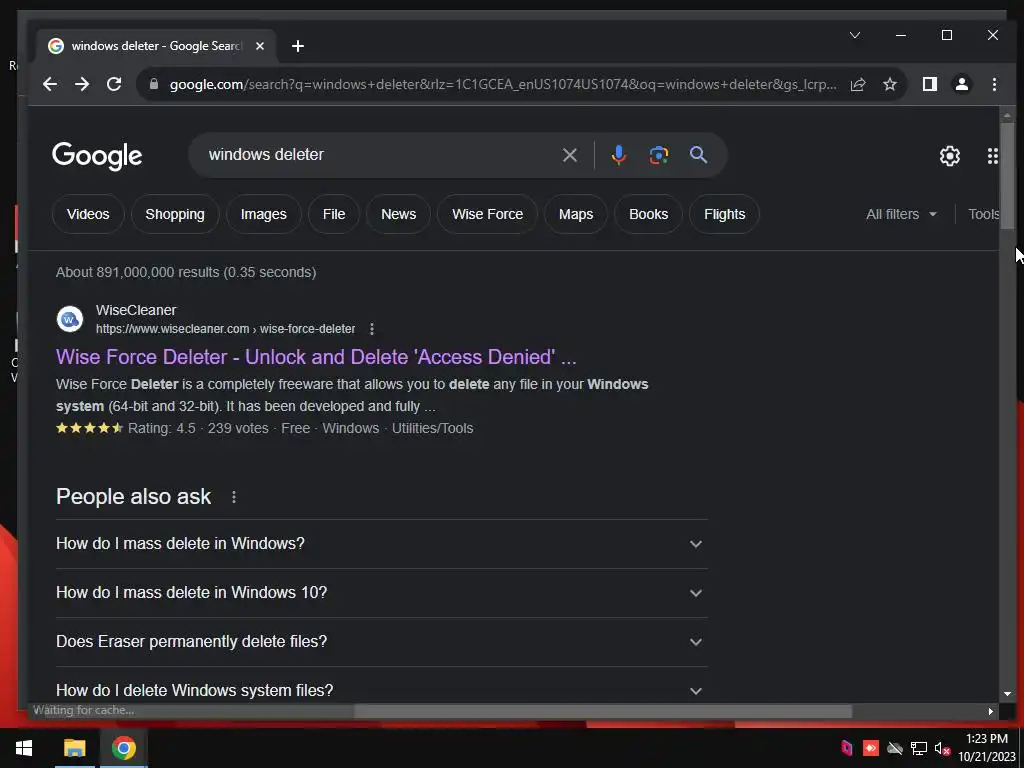The height and width of the screenshot is (768, 1024).
Task: Filter results by Images
Action: coord(264,214)
